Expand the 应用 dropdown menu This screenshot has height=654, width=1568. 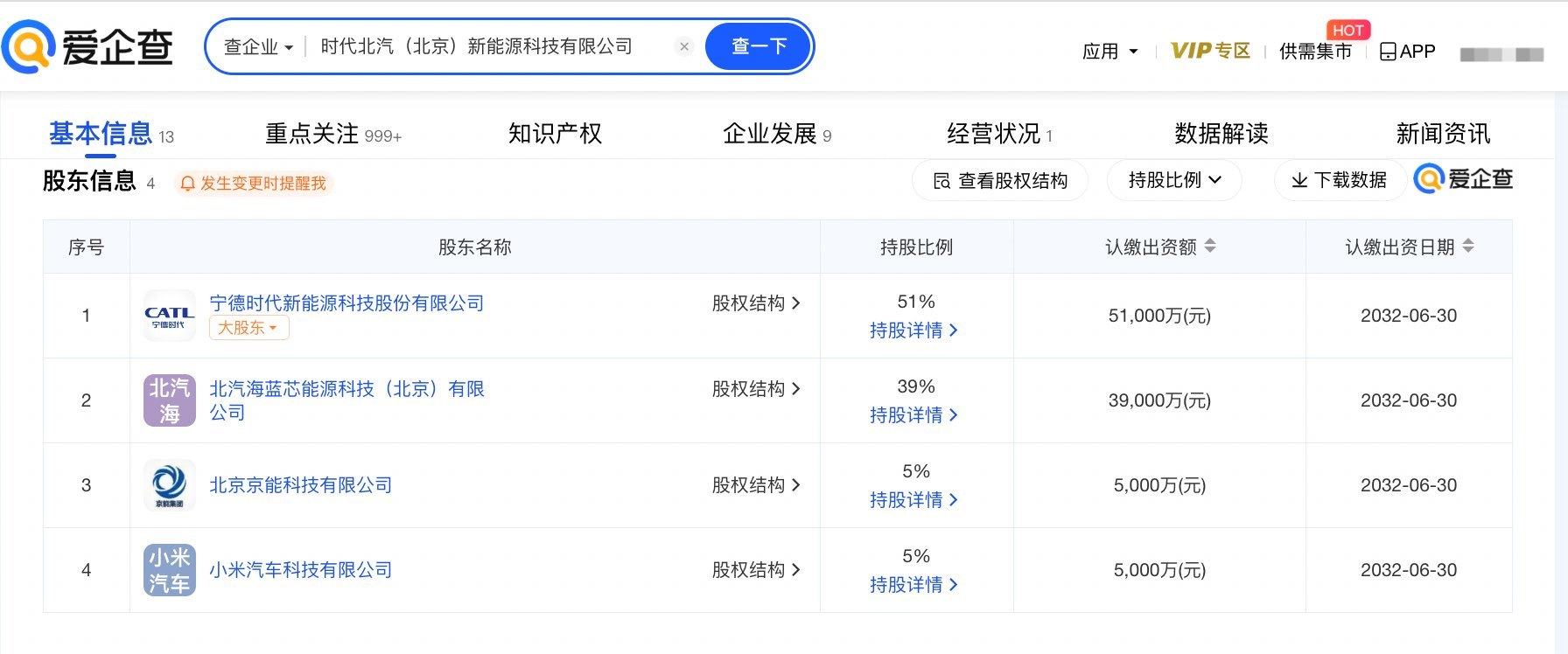tap(1109, 52)
